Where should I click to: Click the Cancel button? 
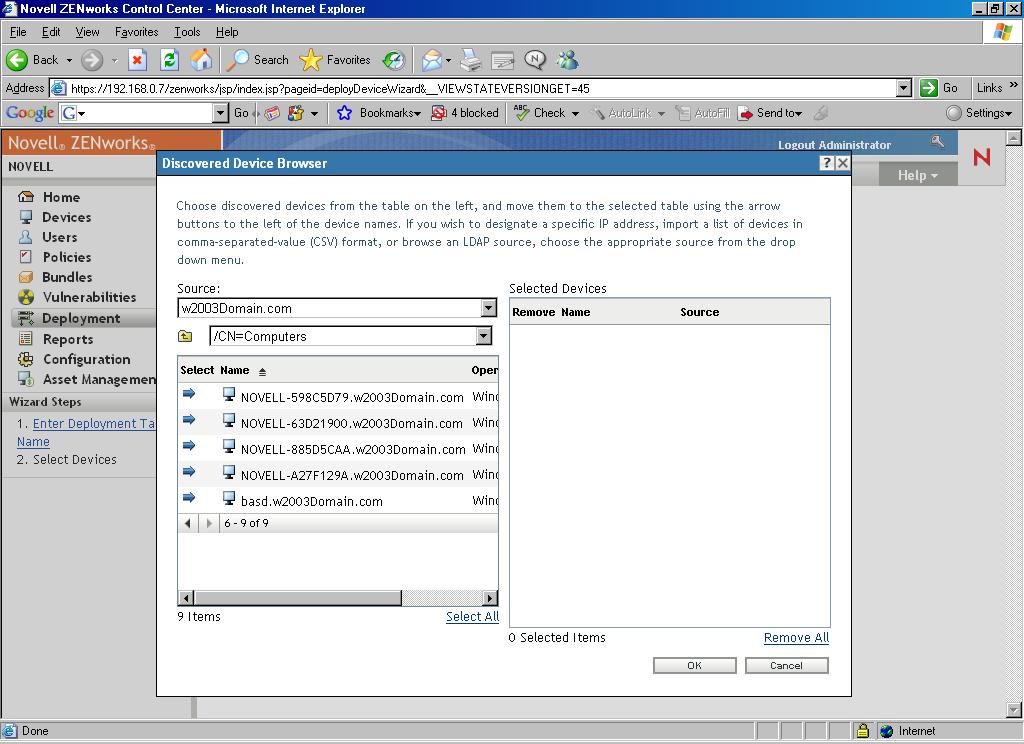click(786, 665)
